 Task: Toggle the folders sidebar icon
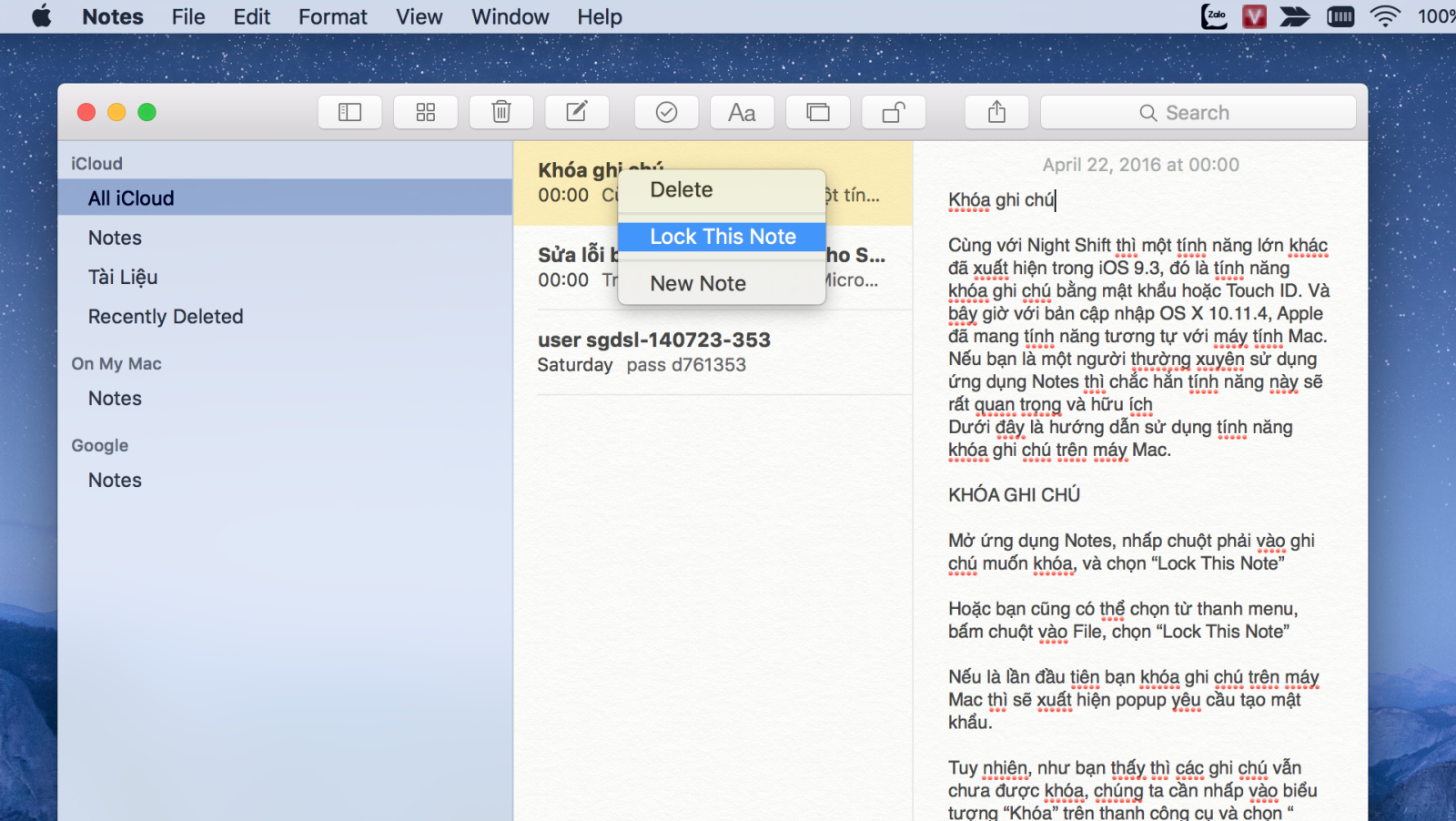tap(349, 112)
